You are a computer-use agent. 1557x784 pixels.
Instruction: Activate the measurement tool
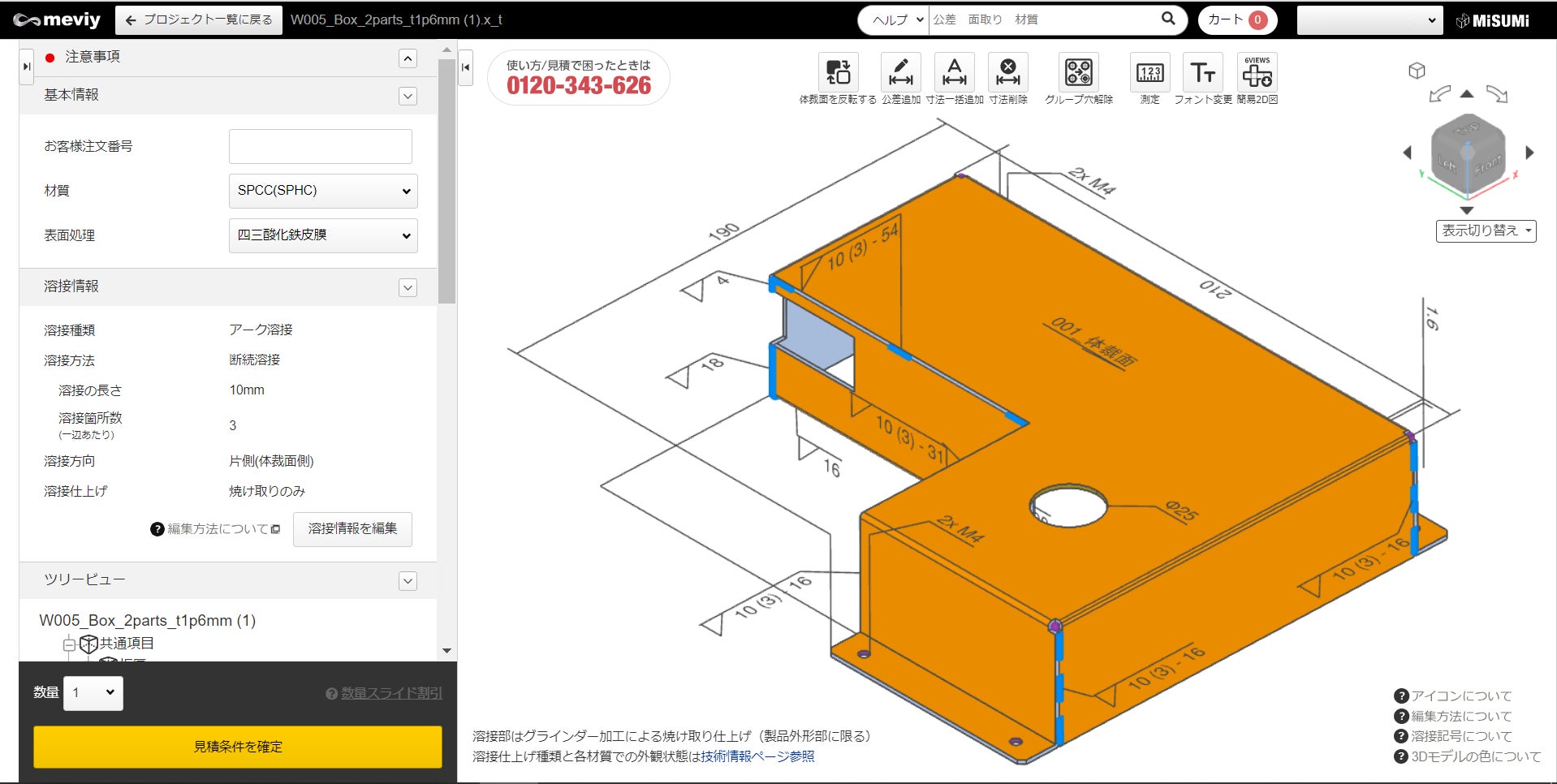point(1149,73)
